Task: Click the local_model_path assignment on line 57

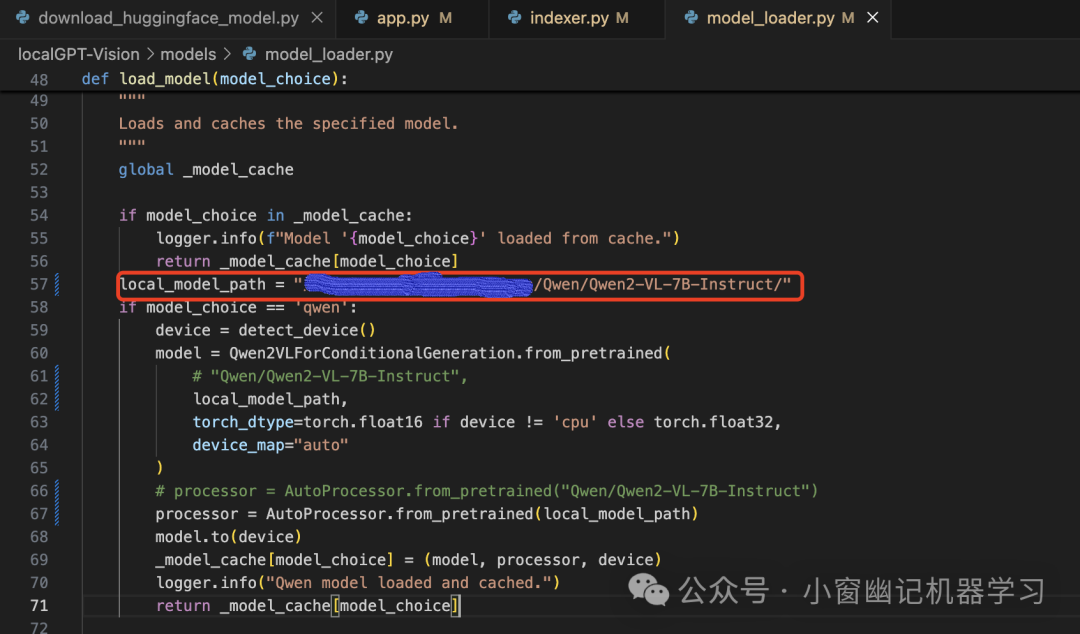Action: (x=455, y=284)
